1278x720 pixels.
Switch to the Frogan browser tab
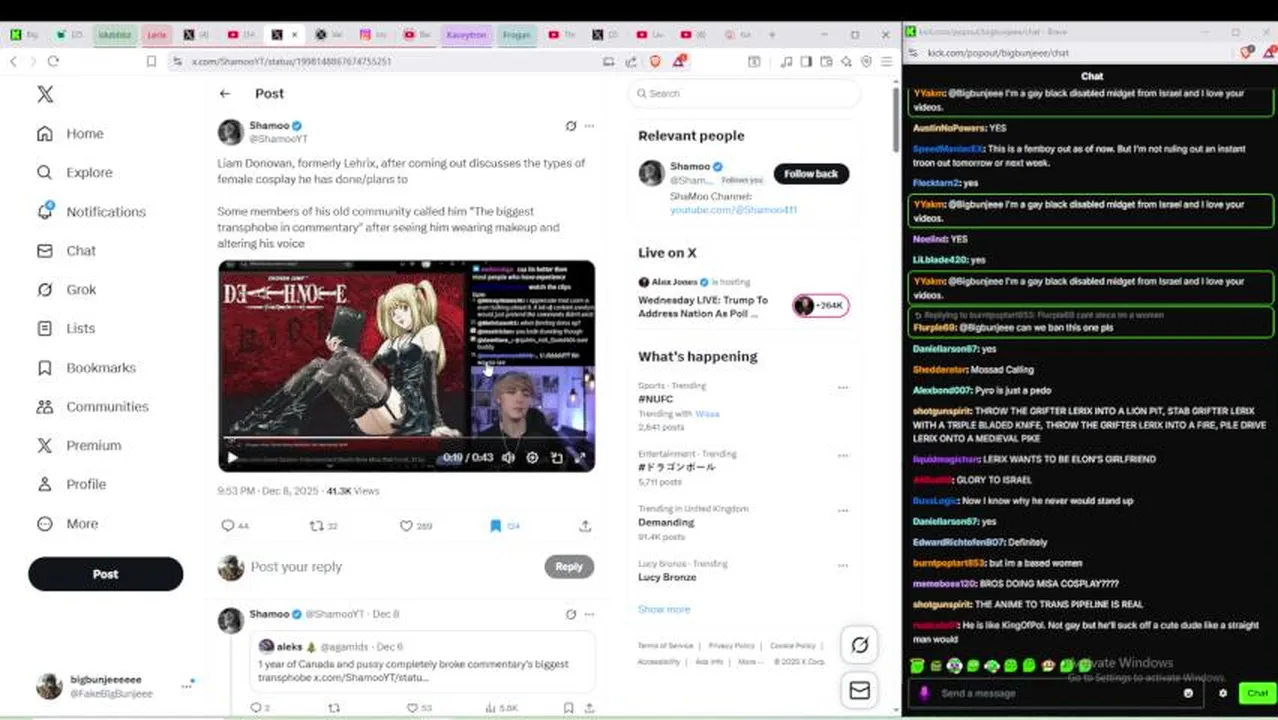516,34
